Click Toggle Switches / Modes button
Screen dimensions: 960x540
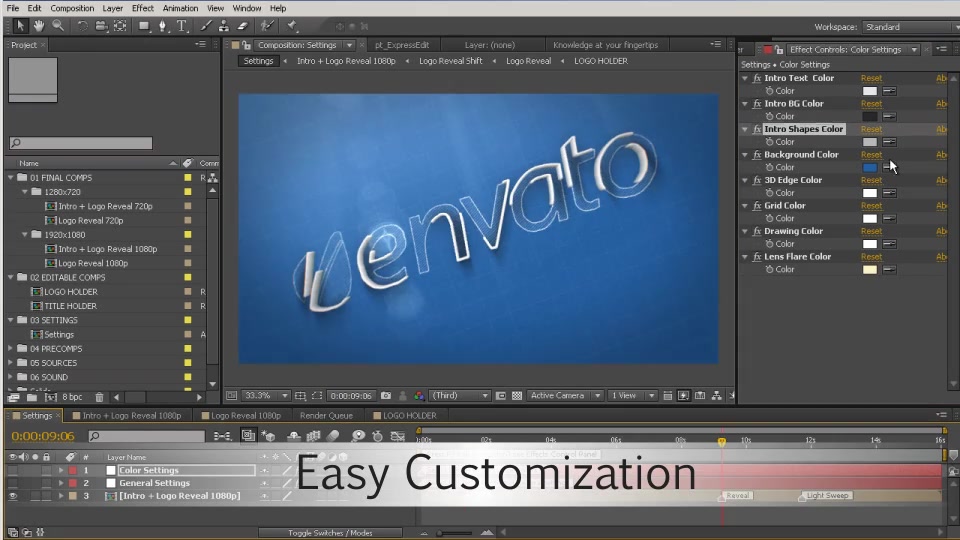click(x=330, y=533)
